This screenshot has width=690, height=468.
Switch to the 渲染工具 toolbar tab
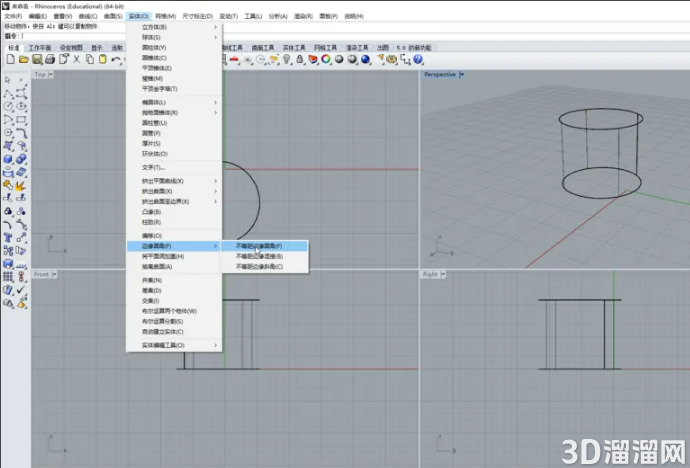357,48
